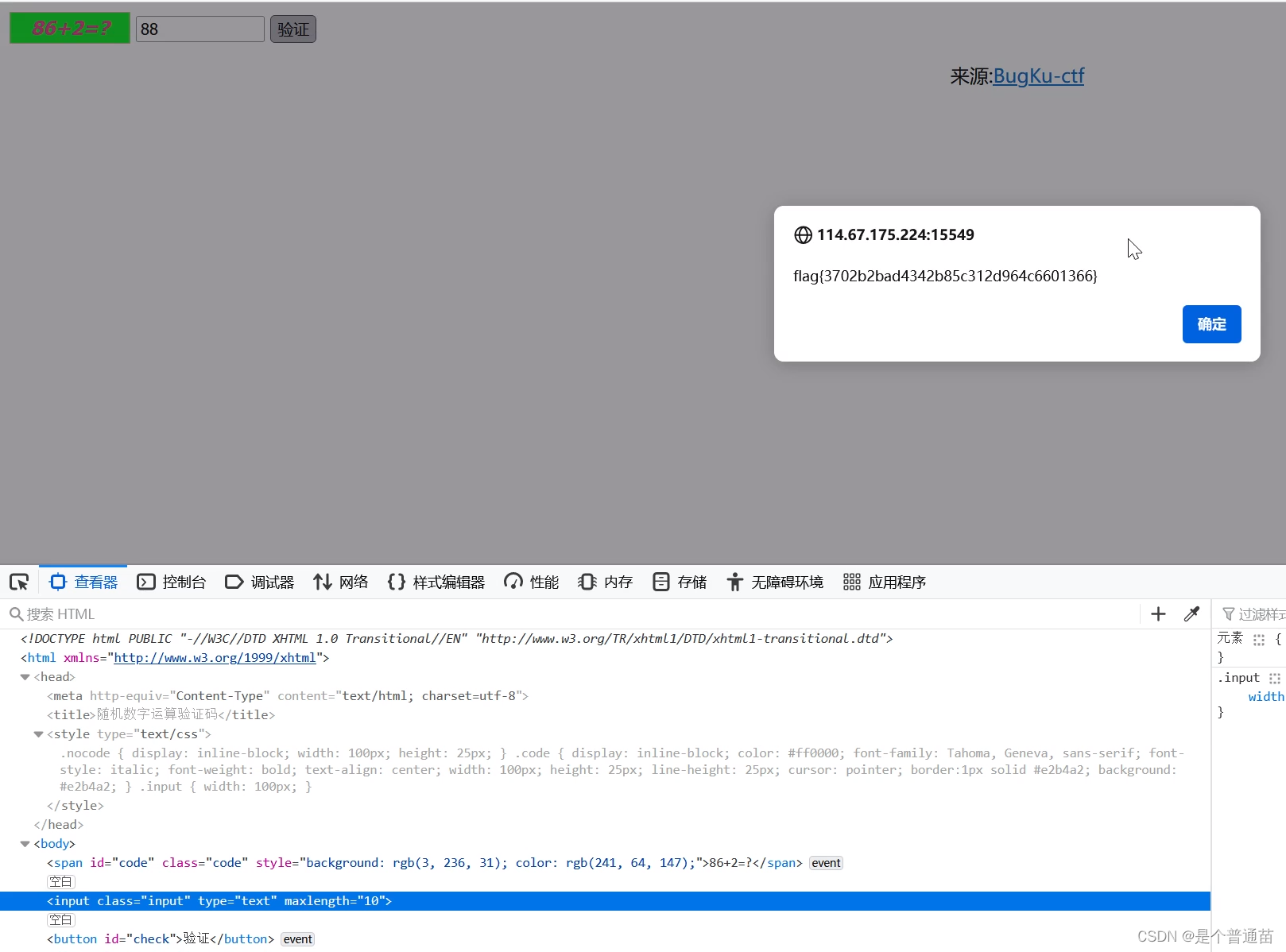Activate the element picker icon
Viewport: 1286px width, 952px height.
[x=19, y=582]
